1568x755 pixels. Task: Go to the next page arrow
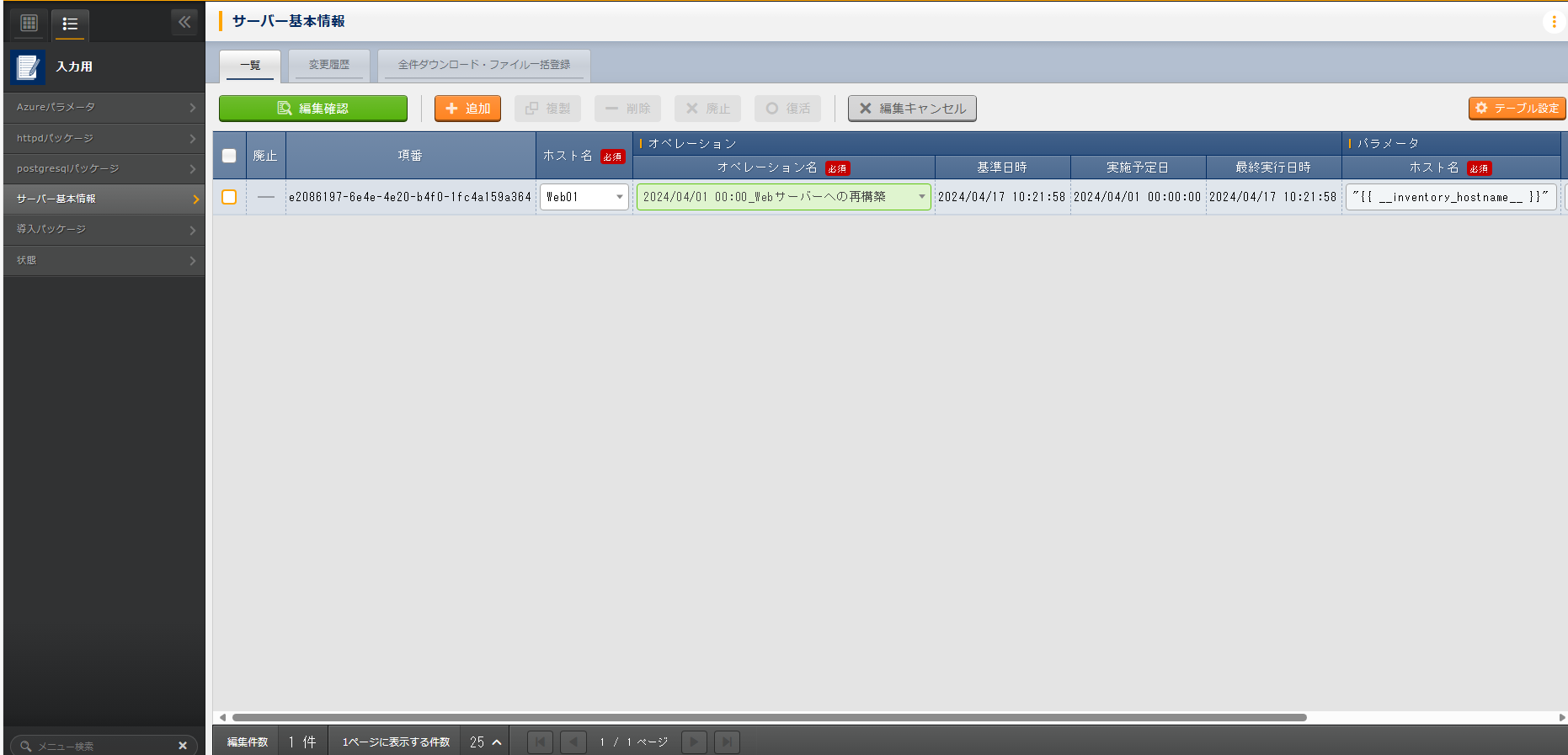point(693,742)
